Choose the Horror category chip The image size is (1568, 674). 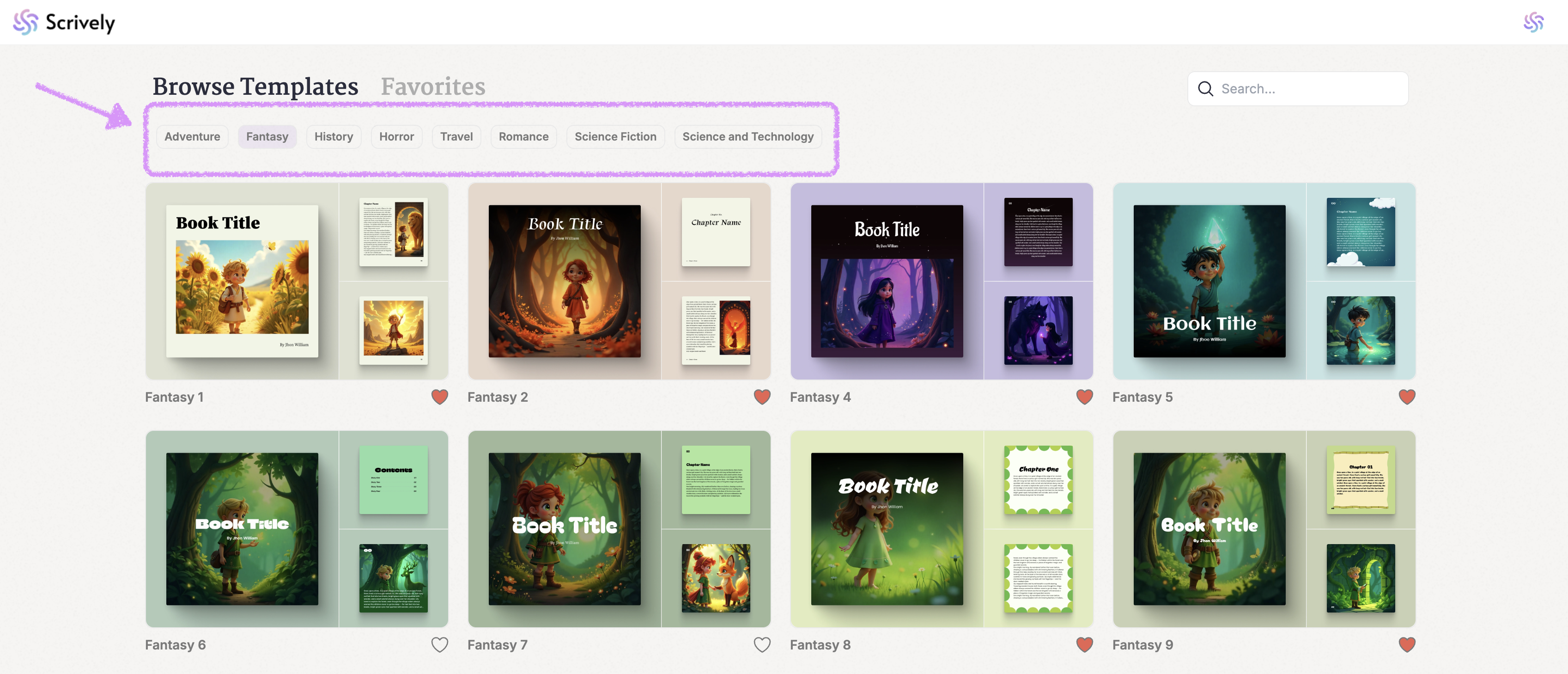click(x=396, y=136)
